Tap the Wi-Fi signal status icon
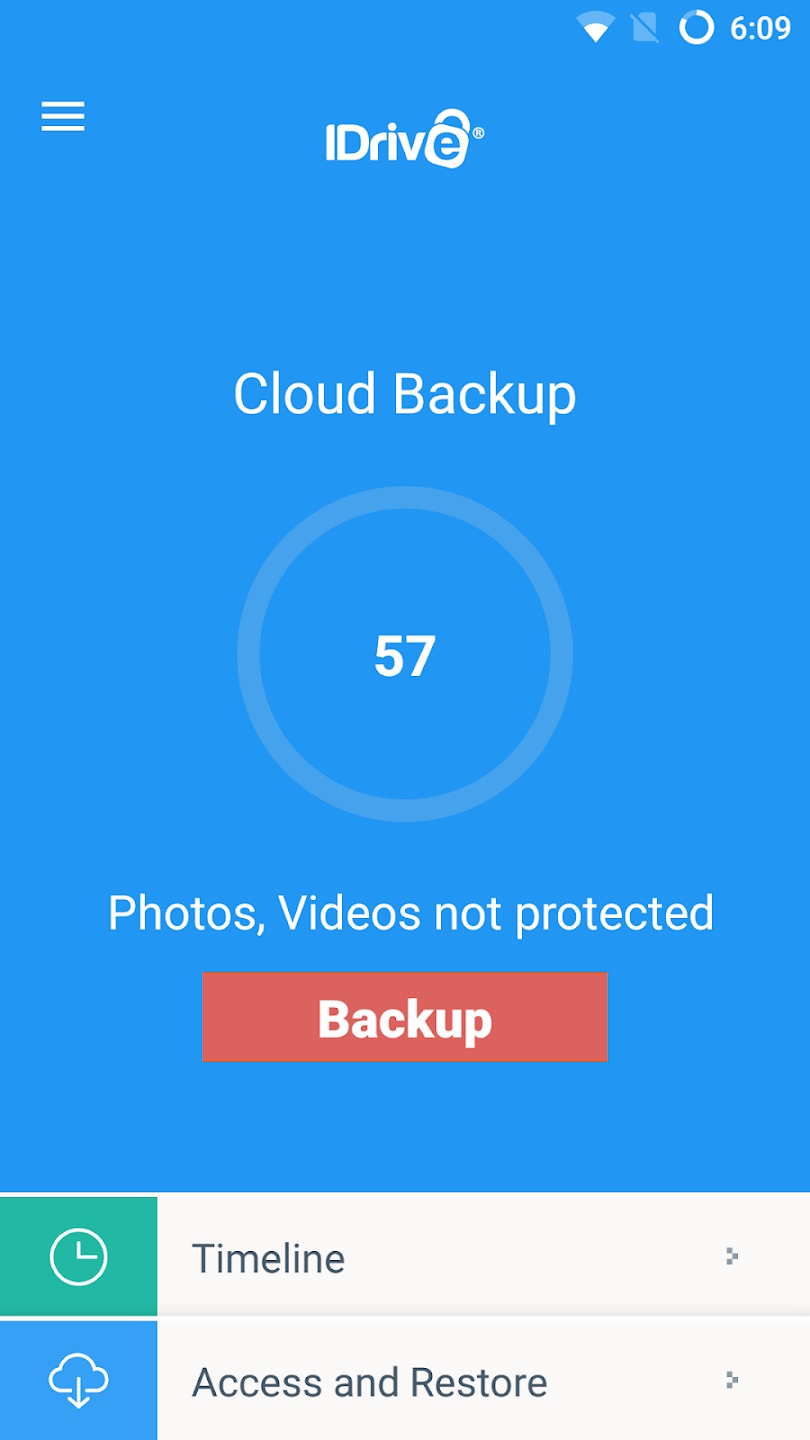Viewport: 810px width, 1440px height. (595, 28)
